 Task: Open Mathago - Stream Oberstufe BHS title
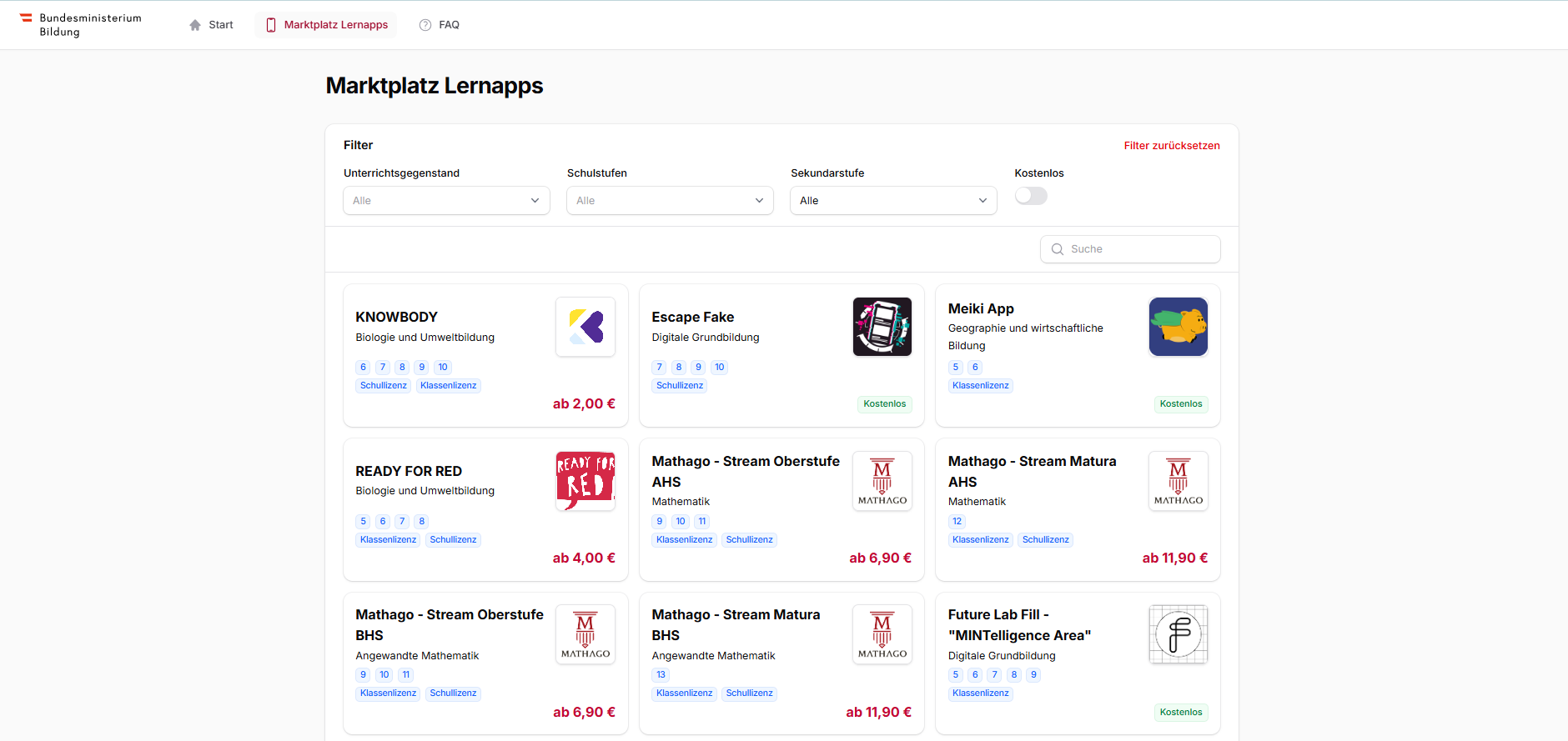click(x=450, y=625)
